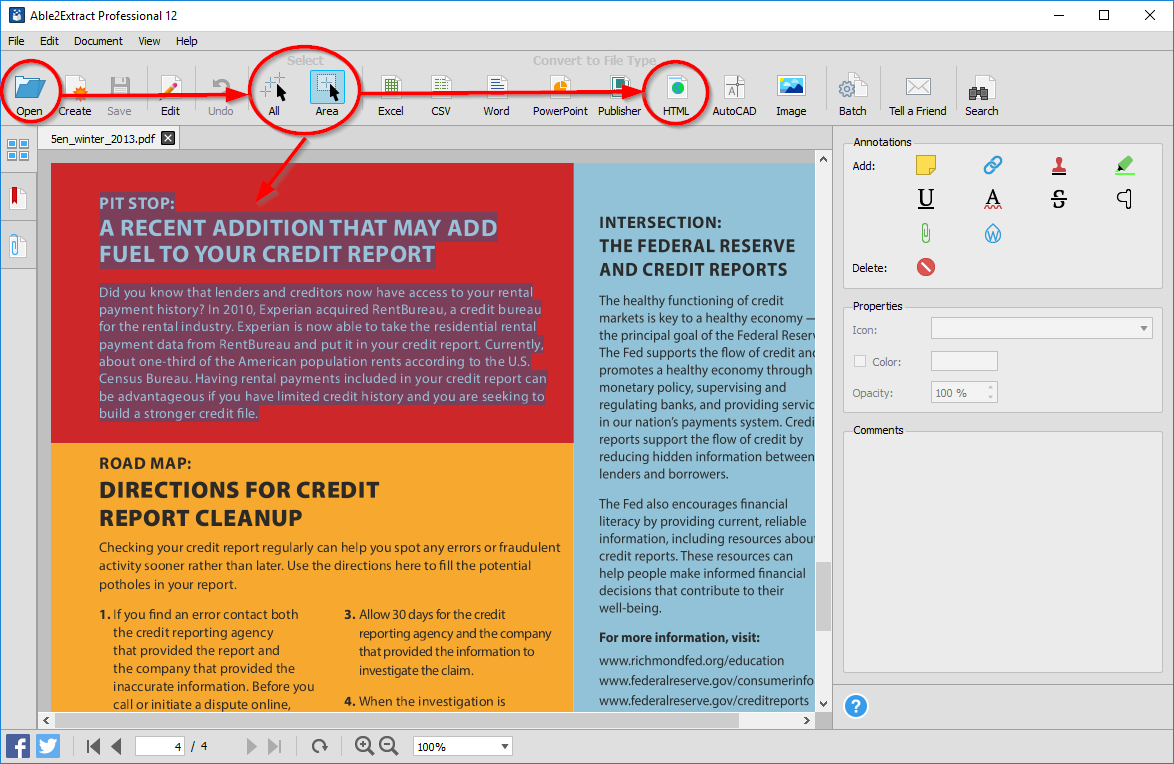Open the annotation Icon dropdown
The width and height of the screenshot is (1174, 764).
click(x=1041, y=328)
